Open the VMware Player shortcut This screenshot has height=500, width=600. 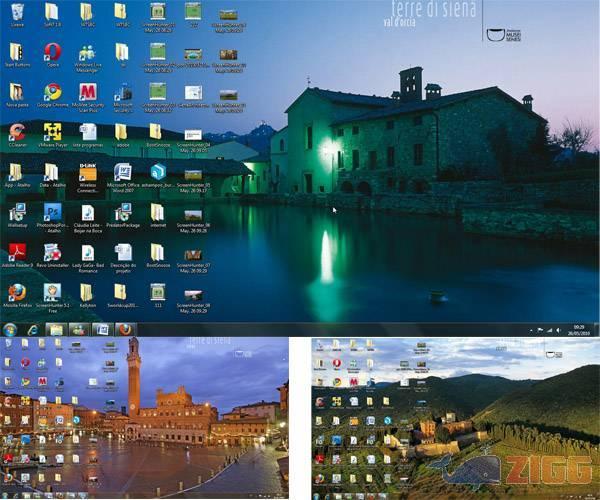click(x=52, y=132)
